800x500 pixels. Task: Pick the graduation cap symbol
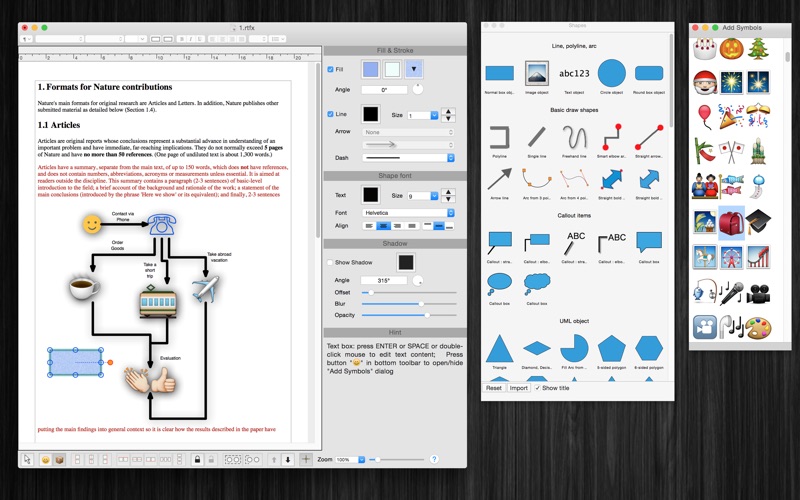point(758,222)
